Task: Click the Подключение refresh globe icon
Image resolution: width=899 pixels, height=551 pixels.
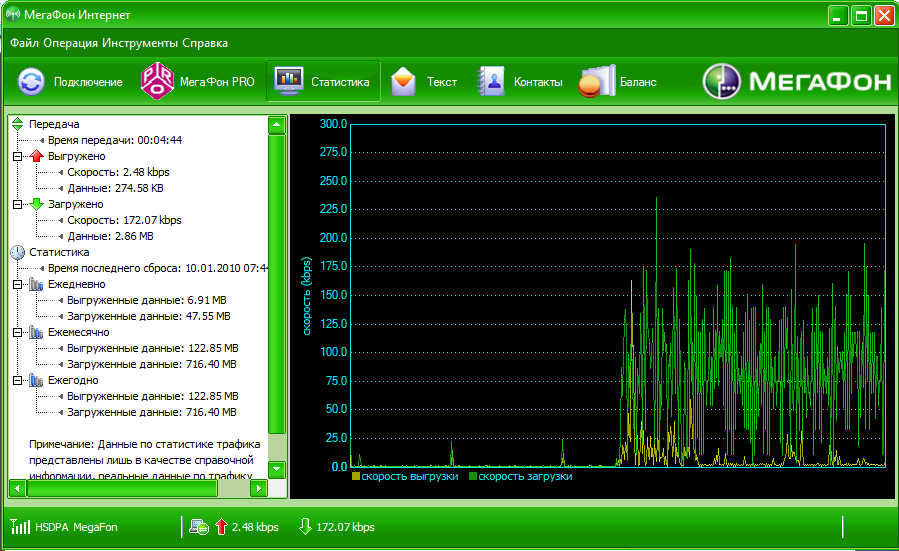Action: tap(31, 81)
